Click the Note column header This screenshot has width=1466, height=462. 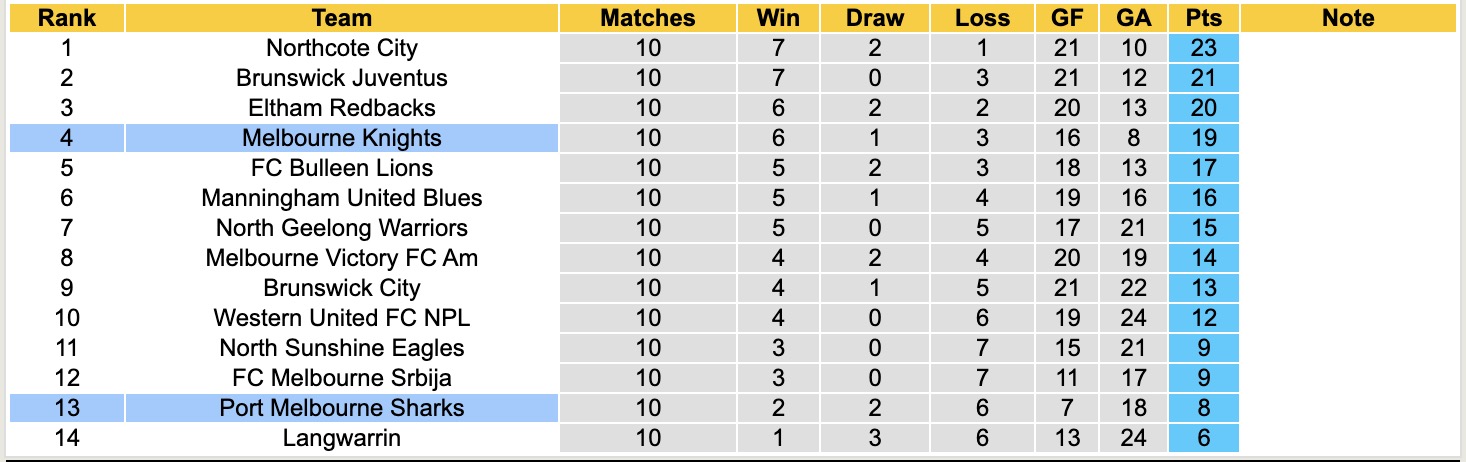tap(1347, 18)
